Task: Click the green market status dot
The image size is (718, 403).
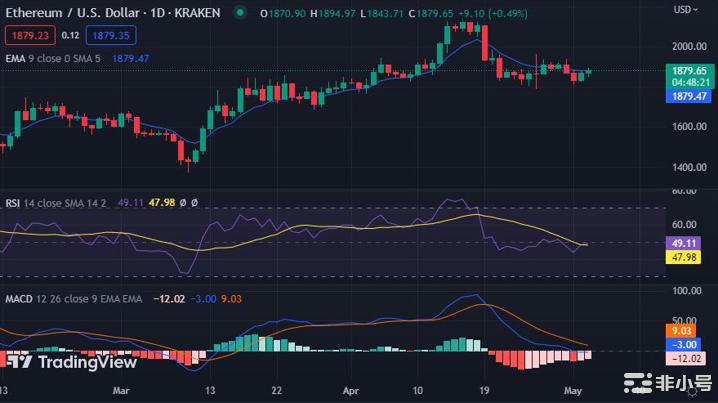Action: 239,13
